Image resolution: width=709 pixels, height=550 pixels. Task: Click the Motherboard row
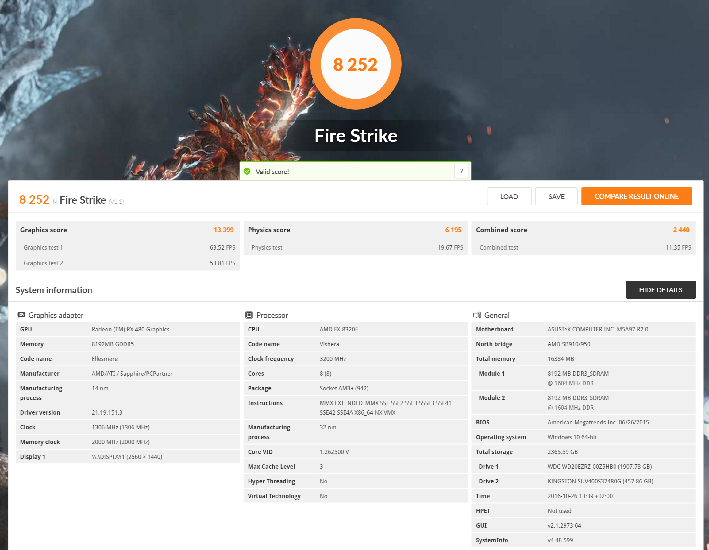pos(583,329)
